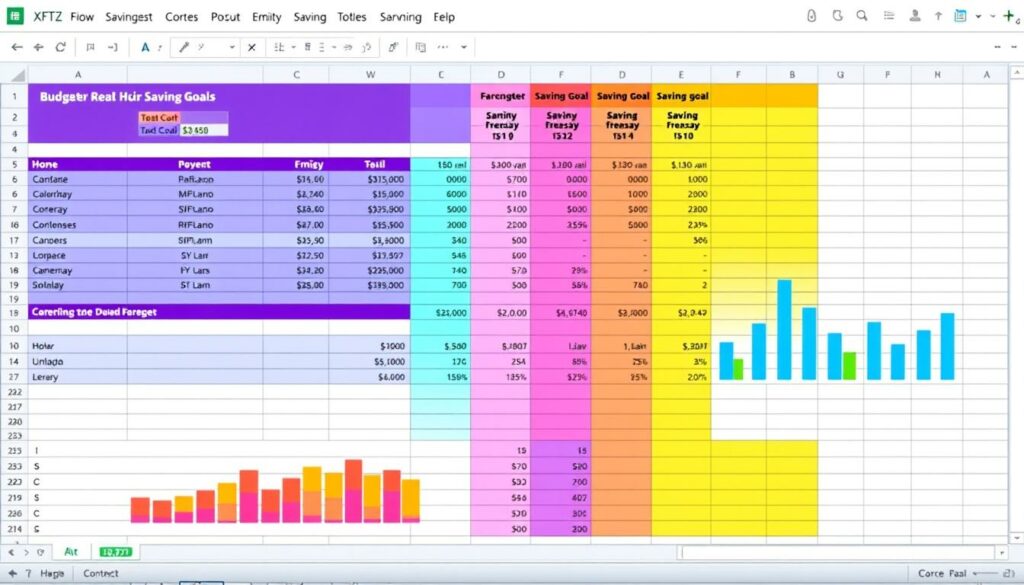Screen dimensions: 1024x585
Task: Select the paint dropper tool icon
Action: pos(184,47)
